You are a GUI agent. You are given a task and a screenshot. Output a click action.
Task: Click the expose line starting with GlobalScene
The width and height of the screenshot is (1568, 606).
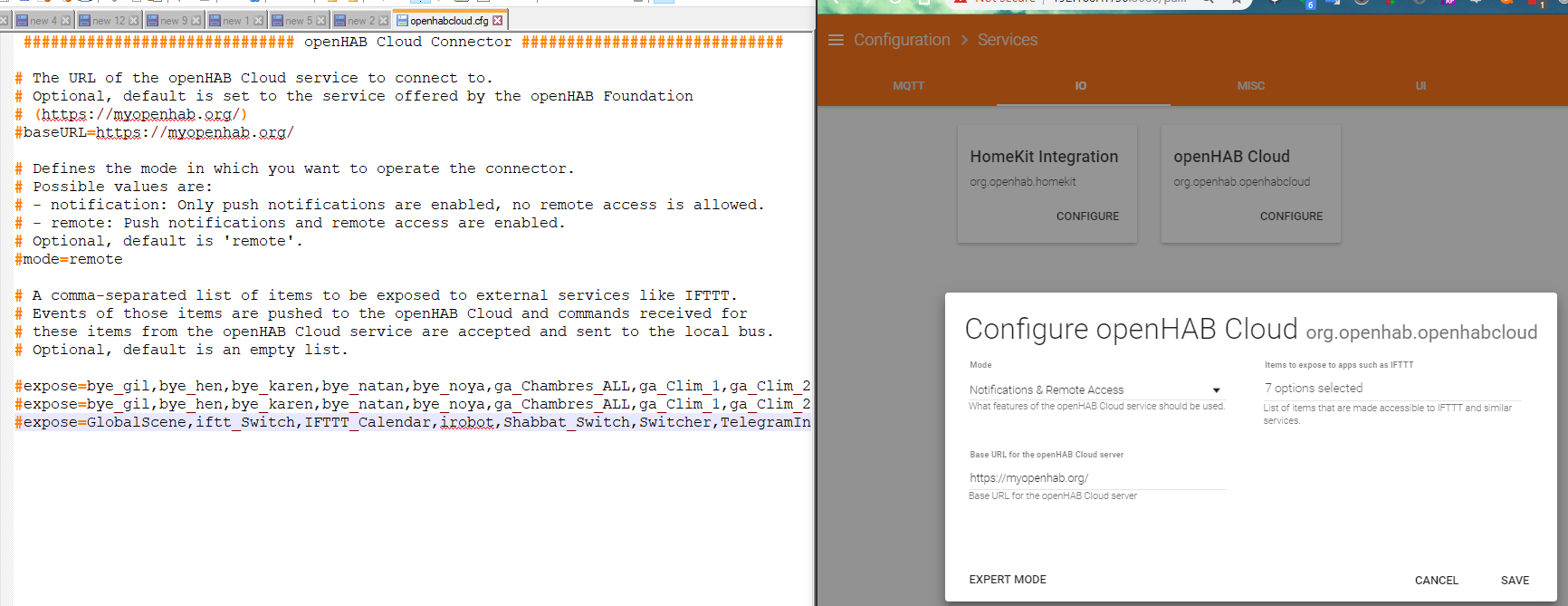[413, 422]
